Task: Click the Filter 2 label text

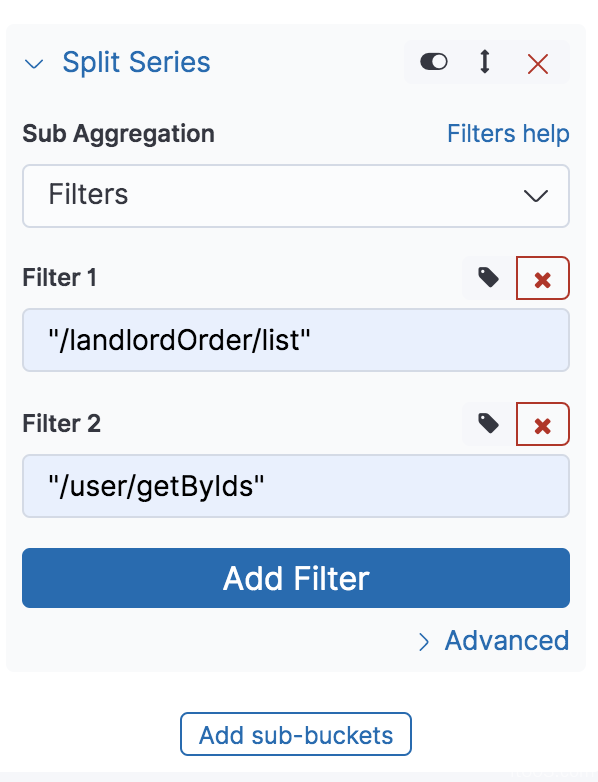Action: pyautogui.click(x=62, y=423)
